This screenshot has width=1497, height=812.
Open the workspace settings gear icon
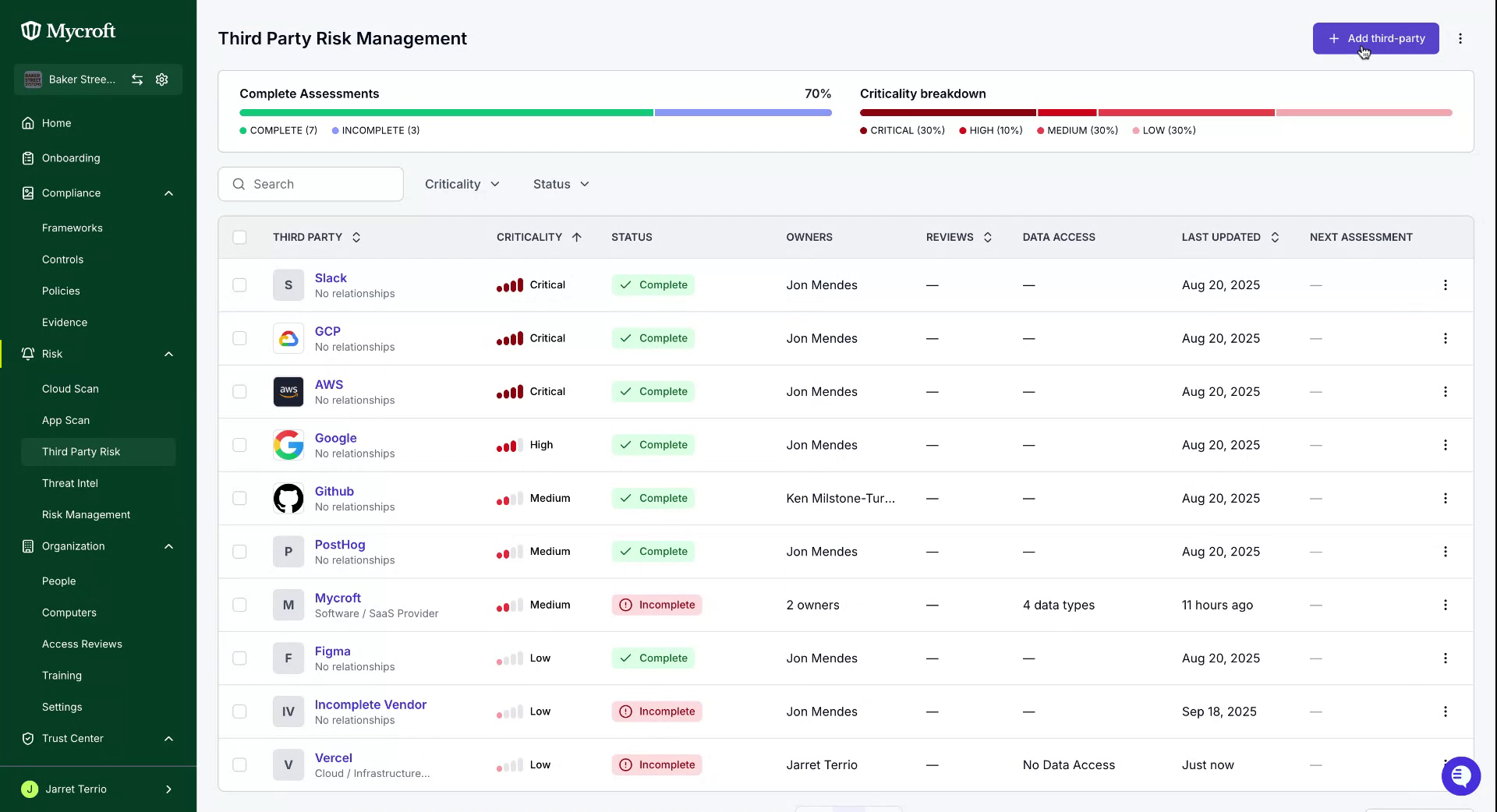pos(162,79)
